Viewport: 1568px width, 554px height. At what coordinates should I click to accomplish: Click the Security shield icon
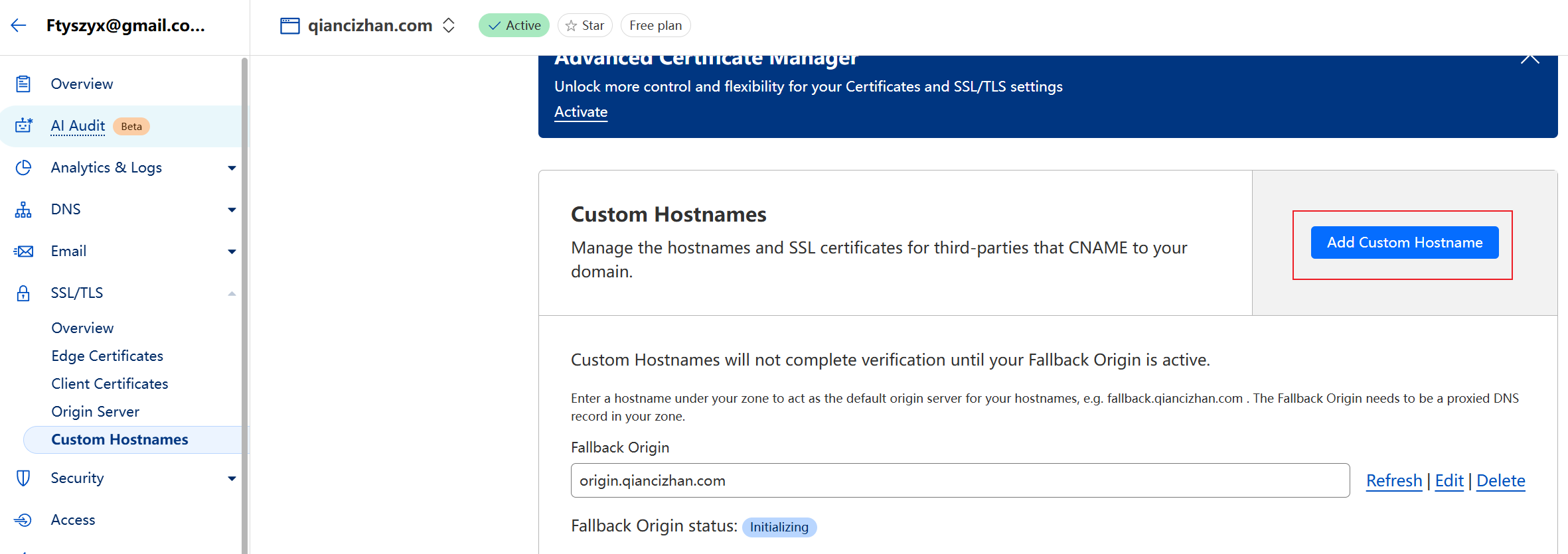[23, 478]
